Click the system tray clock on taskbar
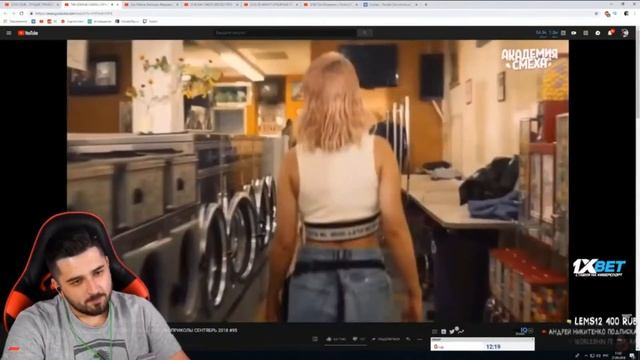Screen dimensions: 640x360 click(x=618, y=356)
